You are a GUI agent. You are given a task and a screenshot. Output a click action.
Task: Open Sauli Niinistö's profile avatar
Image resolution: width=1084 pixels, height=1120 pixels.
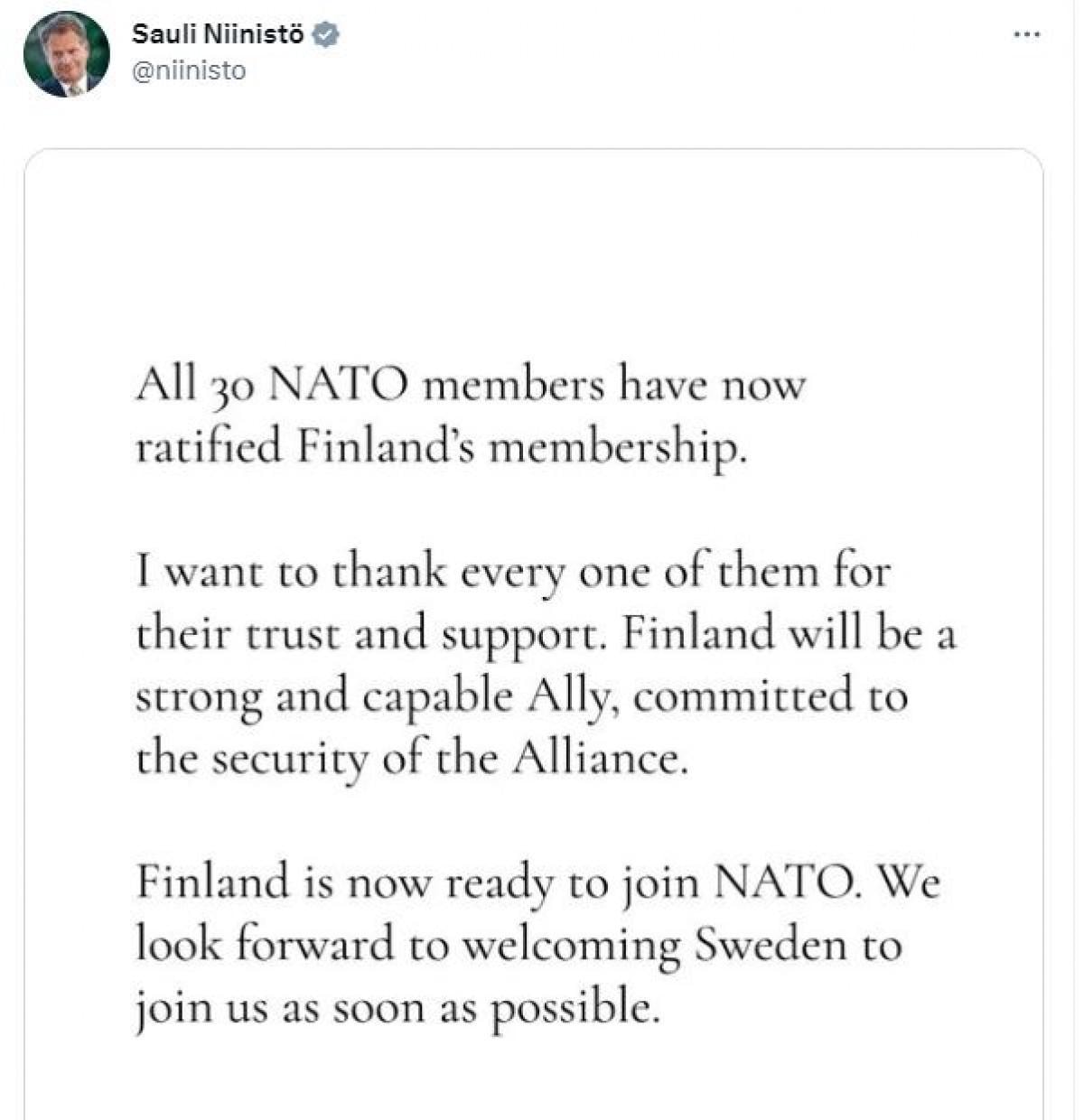point(66,54)
